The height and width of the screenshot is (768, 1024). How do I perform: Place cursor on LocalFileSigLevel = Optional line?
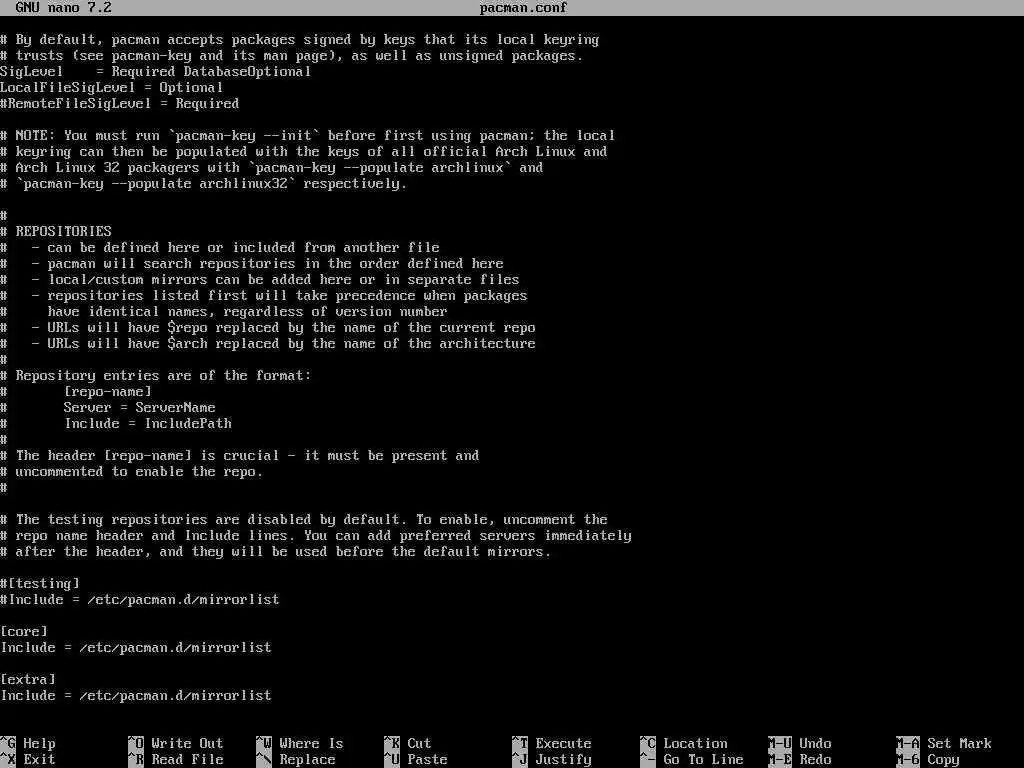coord(112,88)
